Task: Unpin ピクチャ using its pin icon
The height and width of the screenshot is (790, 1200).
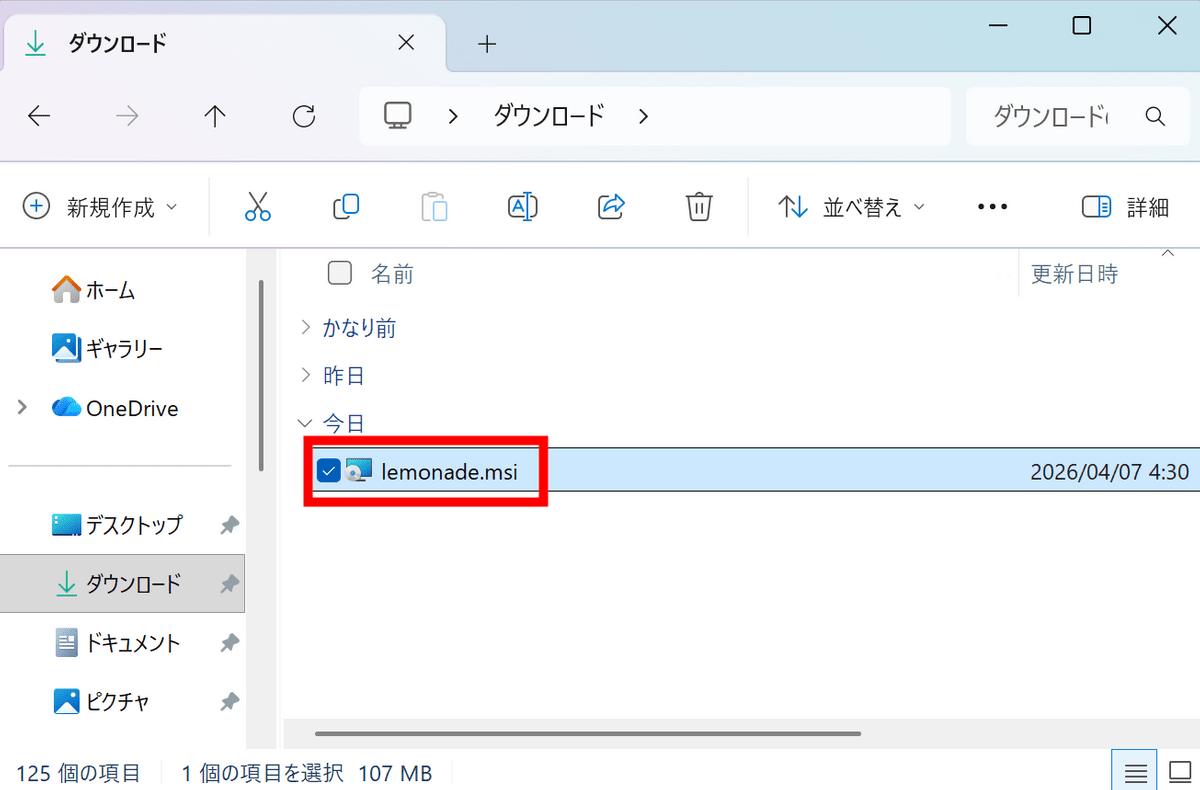Action: point(229,701)
